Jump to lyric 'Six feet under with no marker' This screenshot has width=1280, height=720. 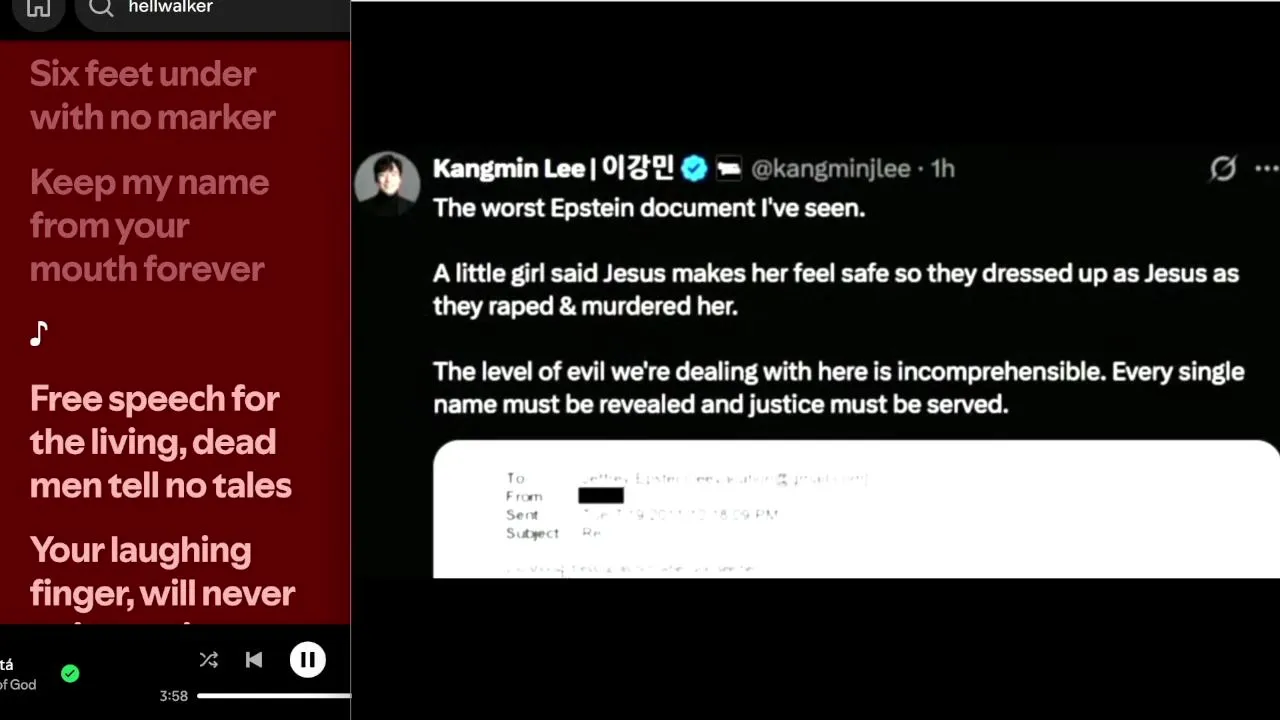pyautogui.click(x=152, y=95)
